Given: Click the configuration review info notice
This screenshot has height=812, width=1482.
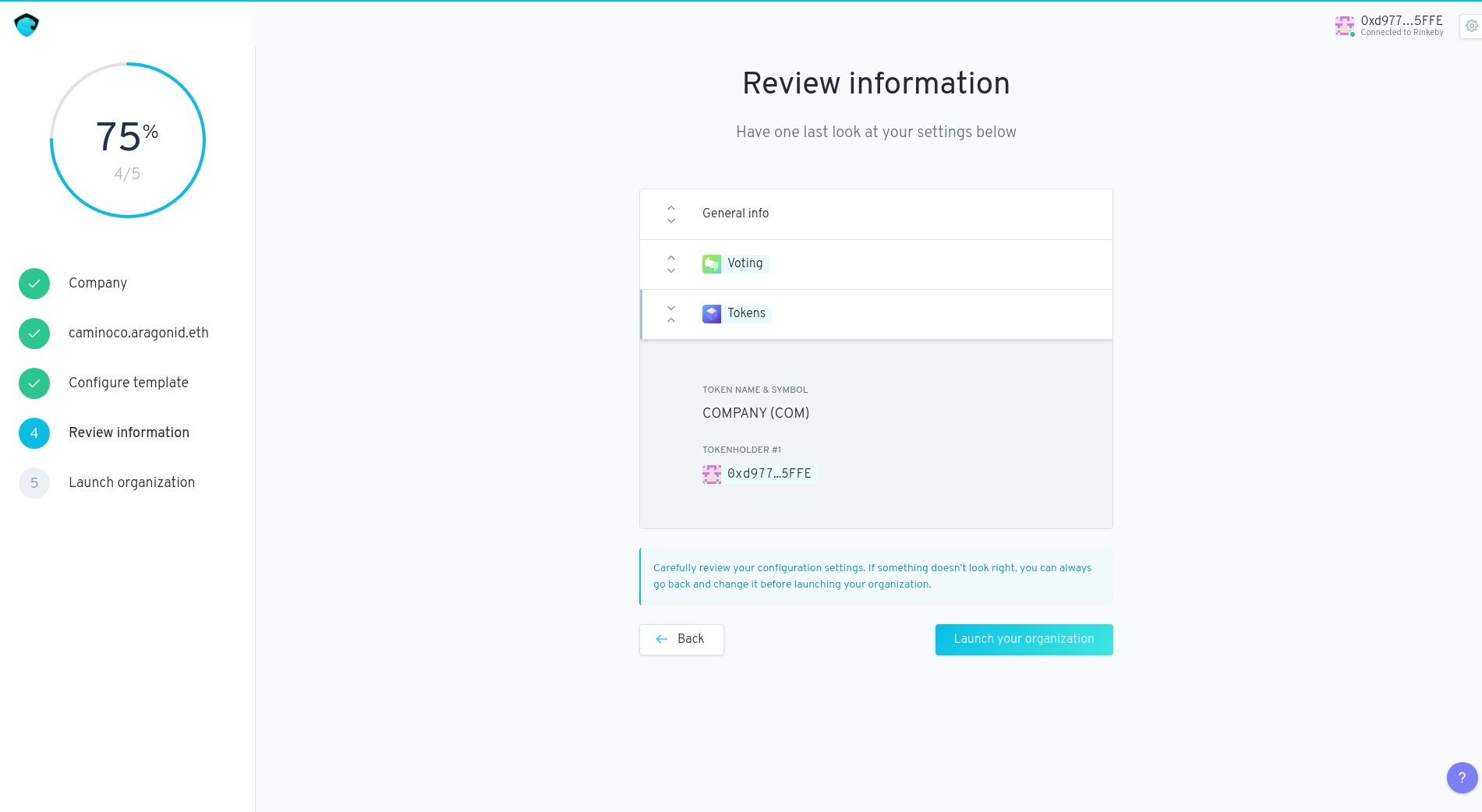Looking at the screenshot, I should click(876, 577).
